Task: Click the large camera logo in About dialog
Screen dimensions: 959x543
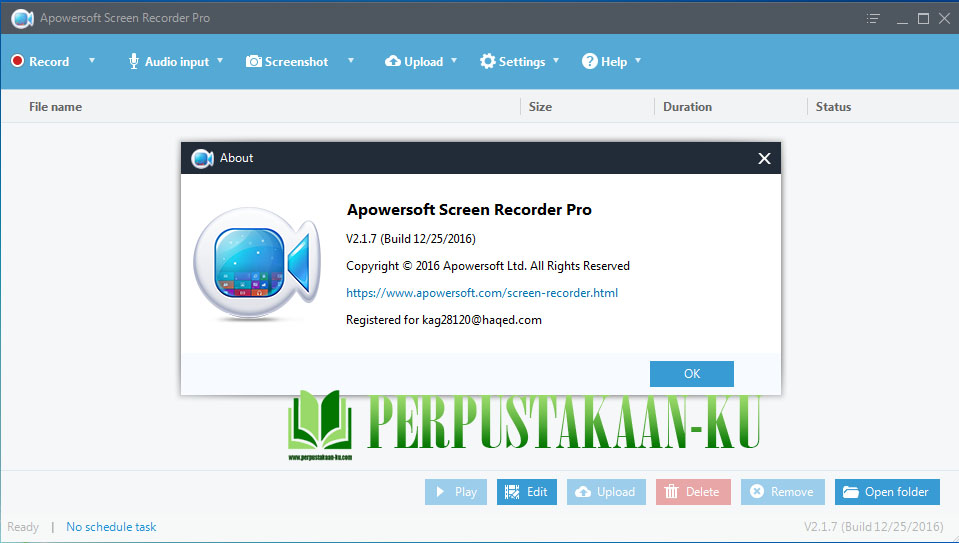Action: (x=257, y=264)
